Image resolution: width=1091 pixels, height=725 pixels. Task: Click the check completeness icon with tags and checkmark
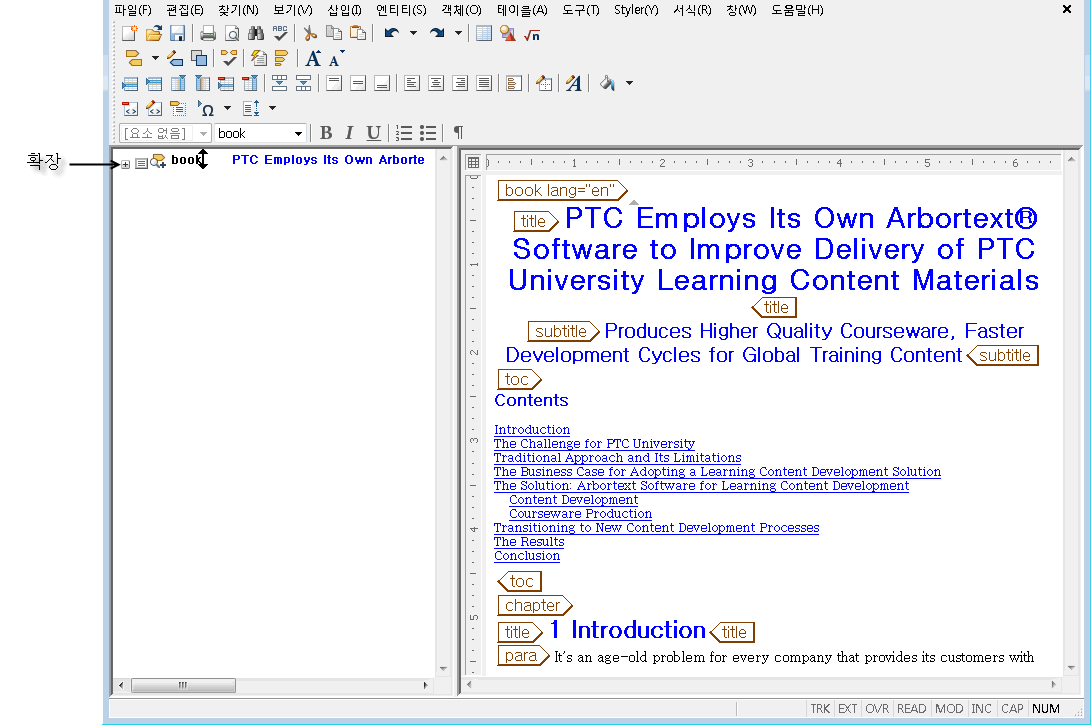coord(229,58)
